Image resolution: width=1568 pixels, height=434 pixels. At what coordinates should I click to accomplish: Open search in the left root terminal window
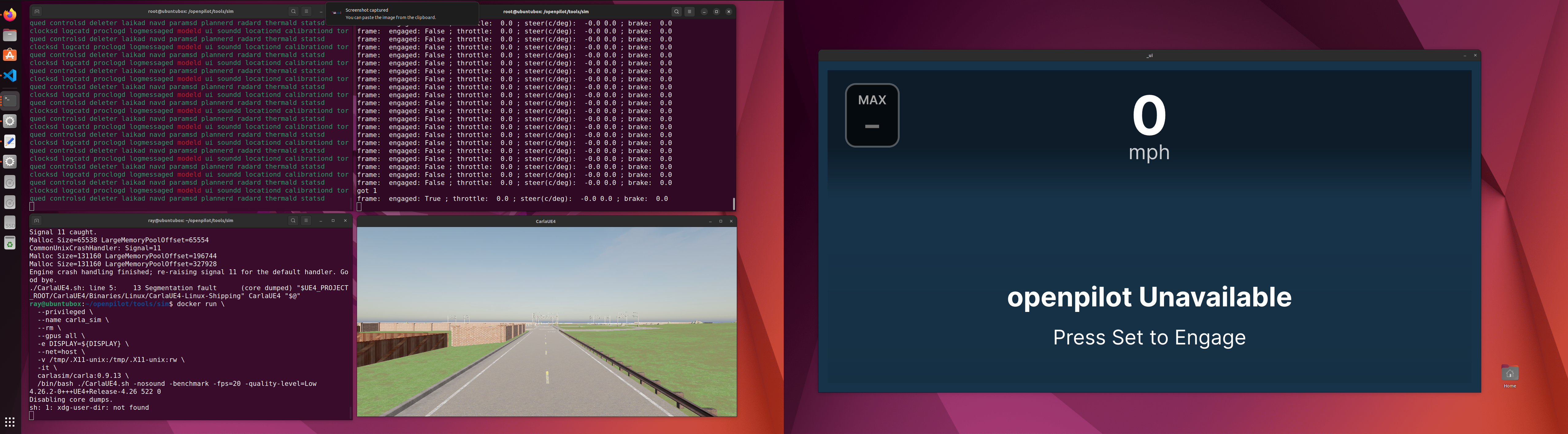(x=293, y=11)
